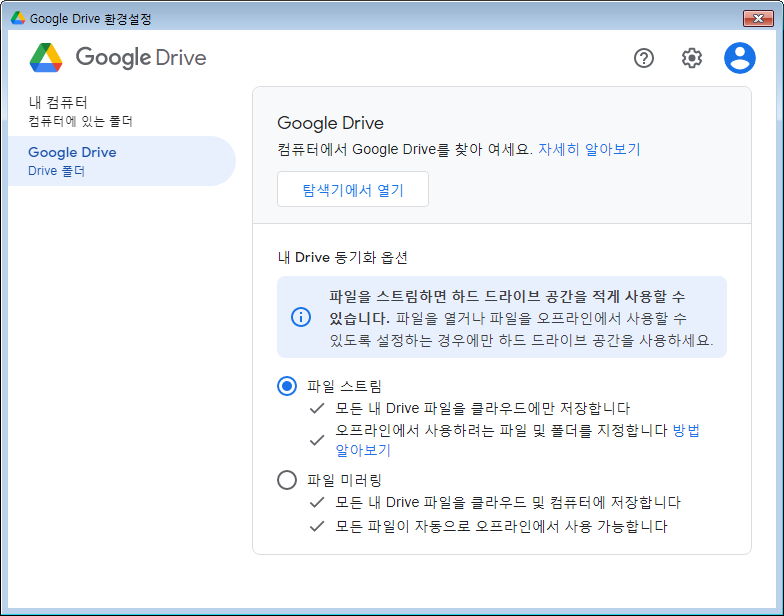Click the info icon in the sync notice
The height and width of the screenshot is (616, 784).
click(300, 317)
